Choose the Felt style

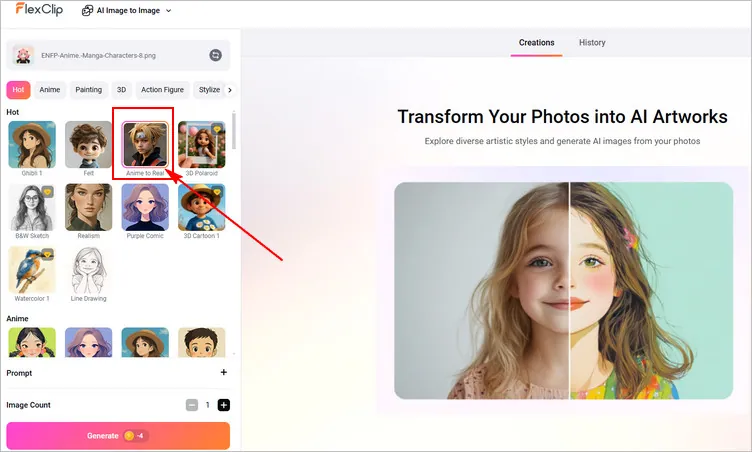click(x=88, y=144)
